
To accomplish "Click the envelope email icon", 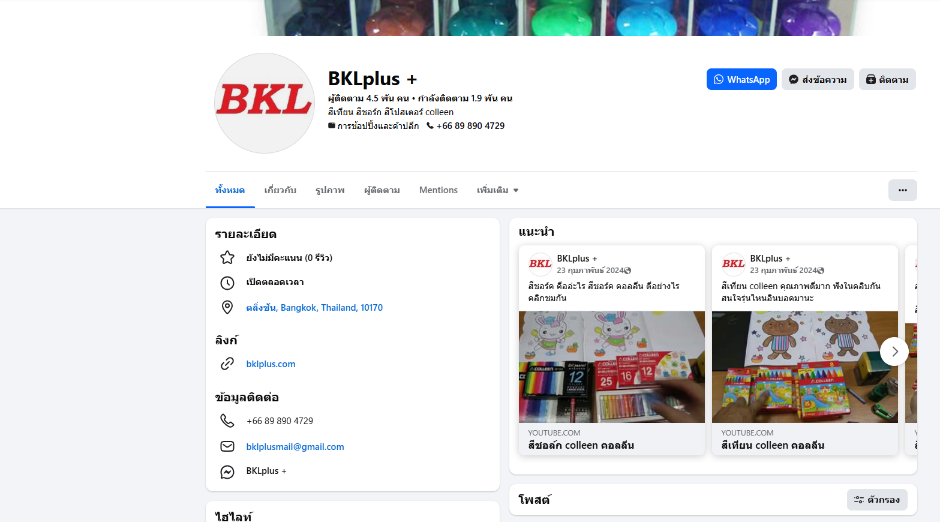I will (227, 446).
